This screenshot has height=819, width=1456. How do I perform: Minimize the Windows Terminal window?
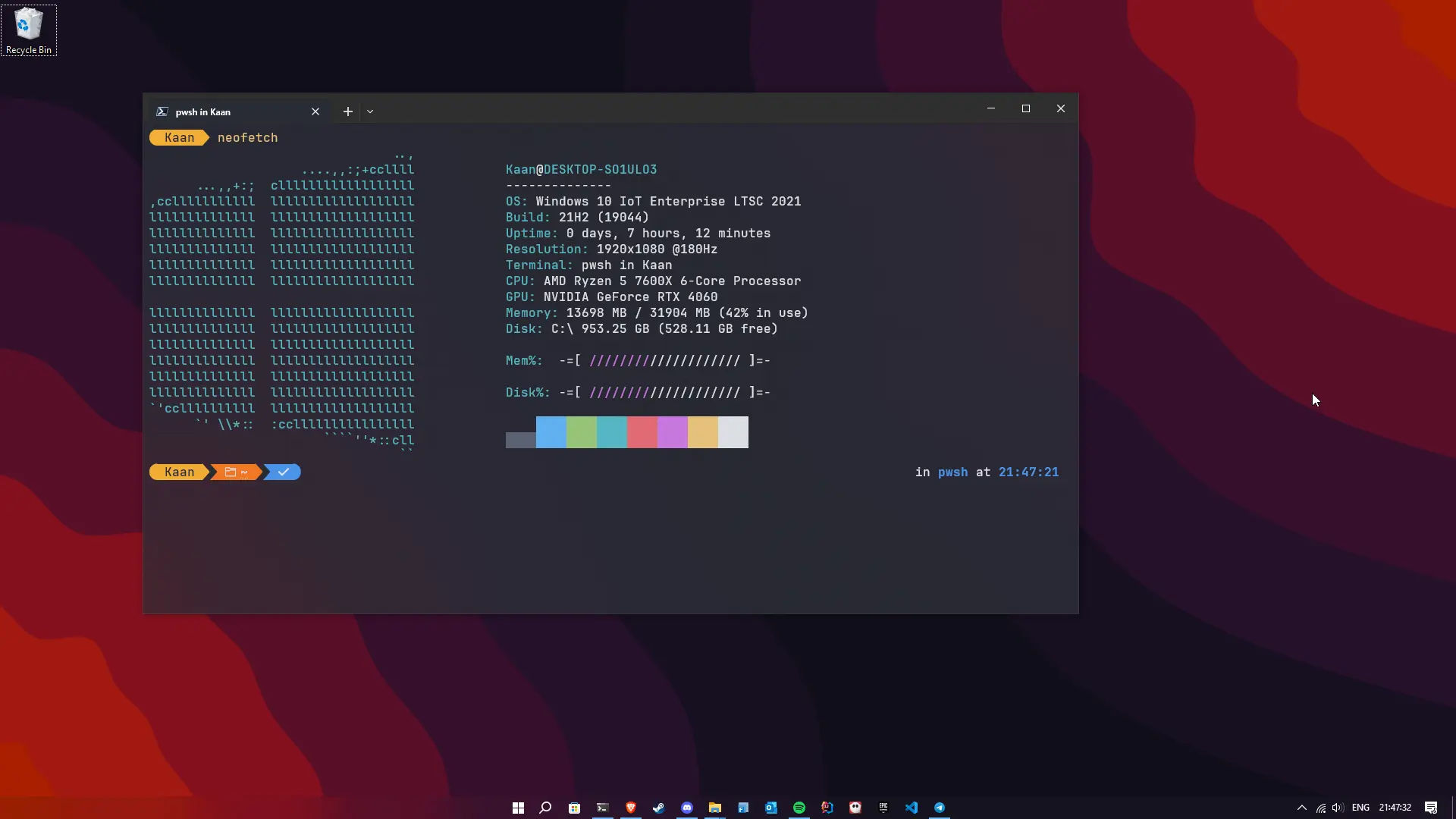point(991,108)
